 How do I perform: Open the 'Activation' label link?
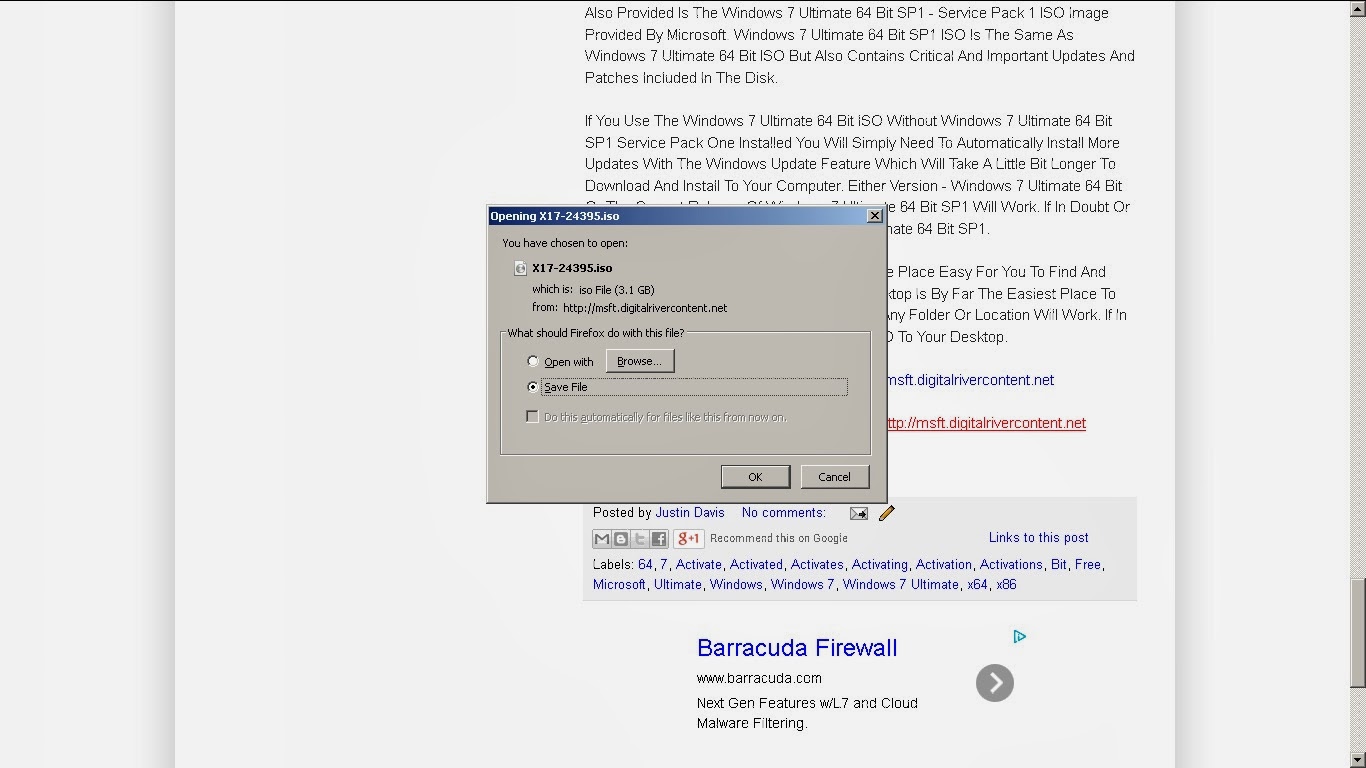[x=944, y=564]
